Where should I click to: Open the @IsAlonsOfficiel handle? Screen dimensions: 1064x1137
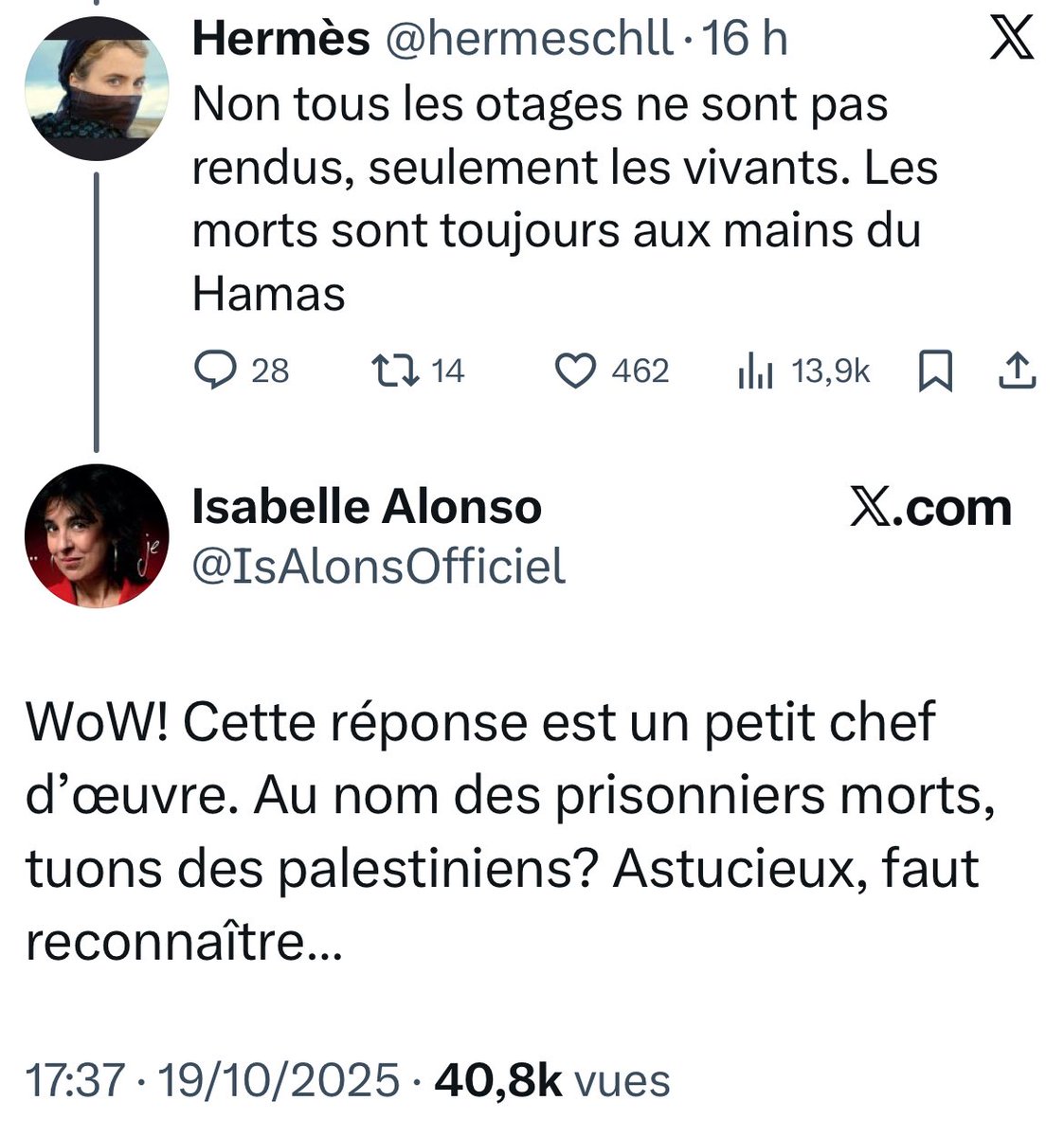tap(379, 566)
